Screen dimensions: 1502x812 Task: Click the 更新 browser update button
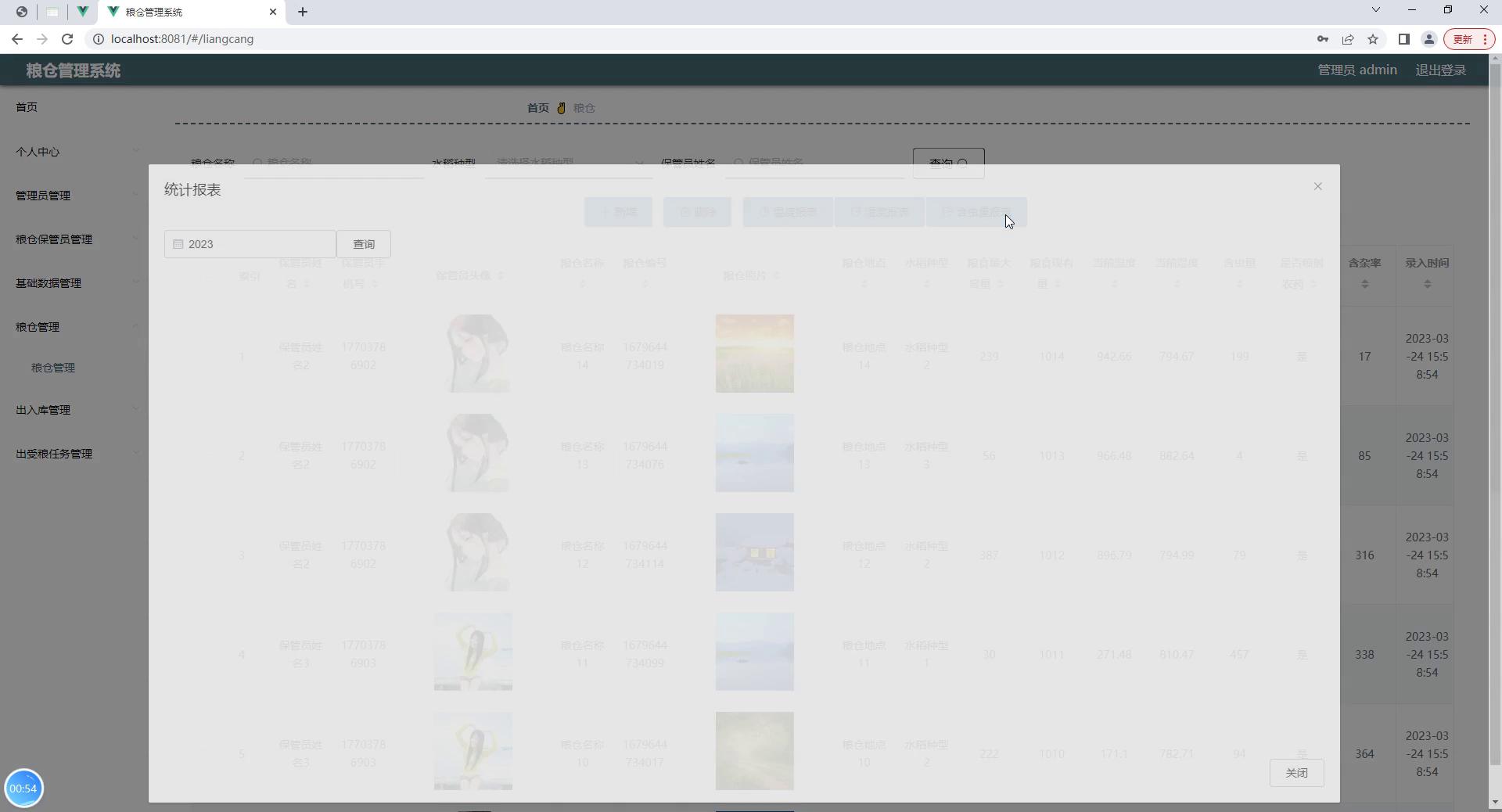point(1469,39)
